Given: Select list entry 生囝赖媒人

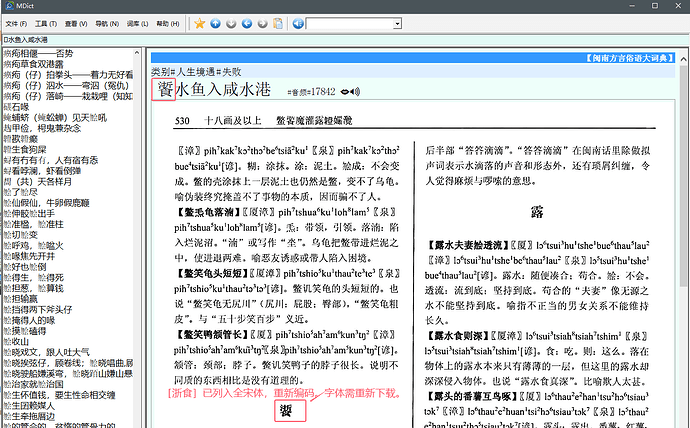Looking at the screenshot, I should point(29,406).
